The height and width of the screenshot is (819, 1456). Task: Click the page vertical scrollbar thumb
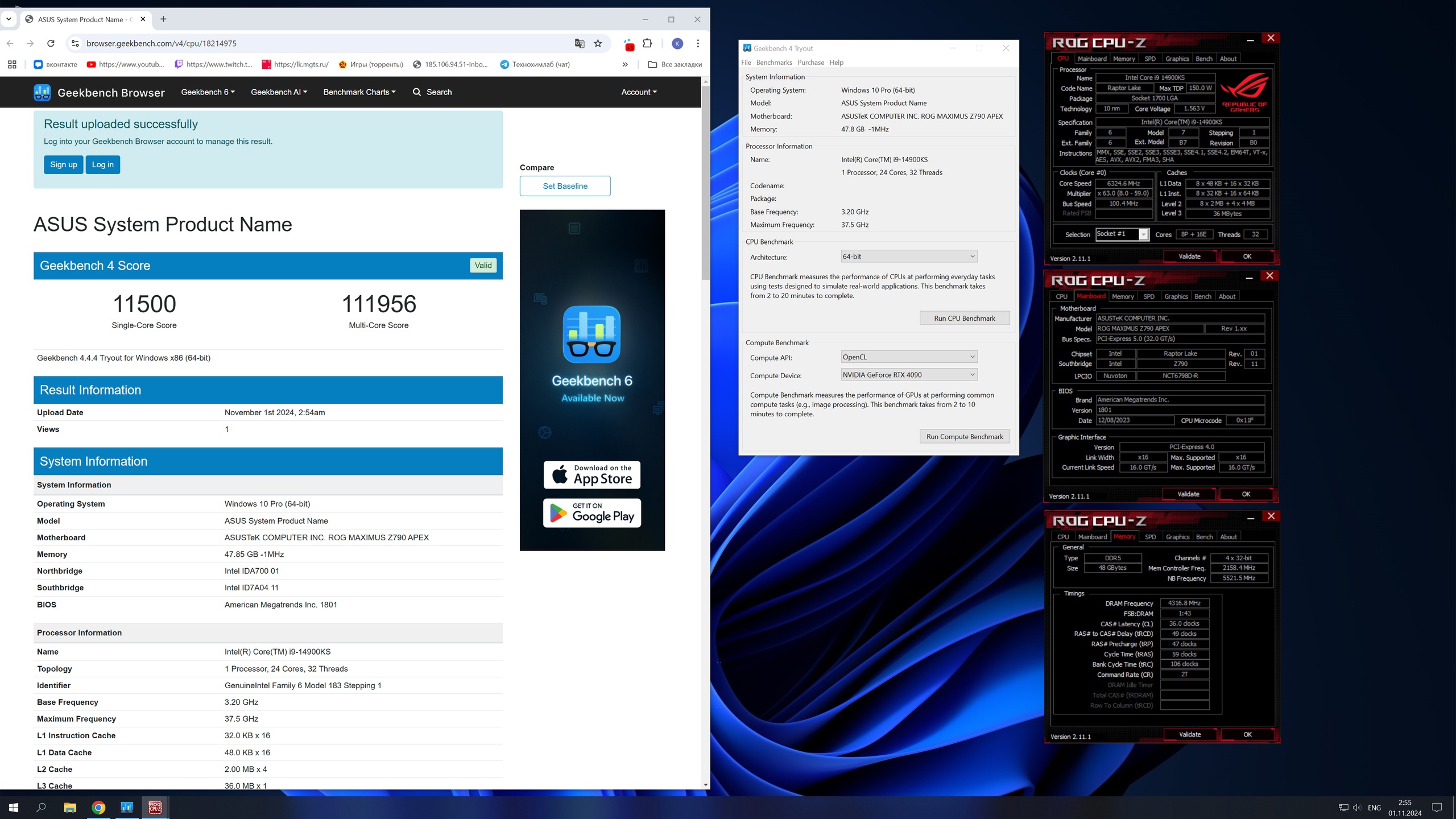pyautogui.click(x=705, y=182)
